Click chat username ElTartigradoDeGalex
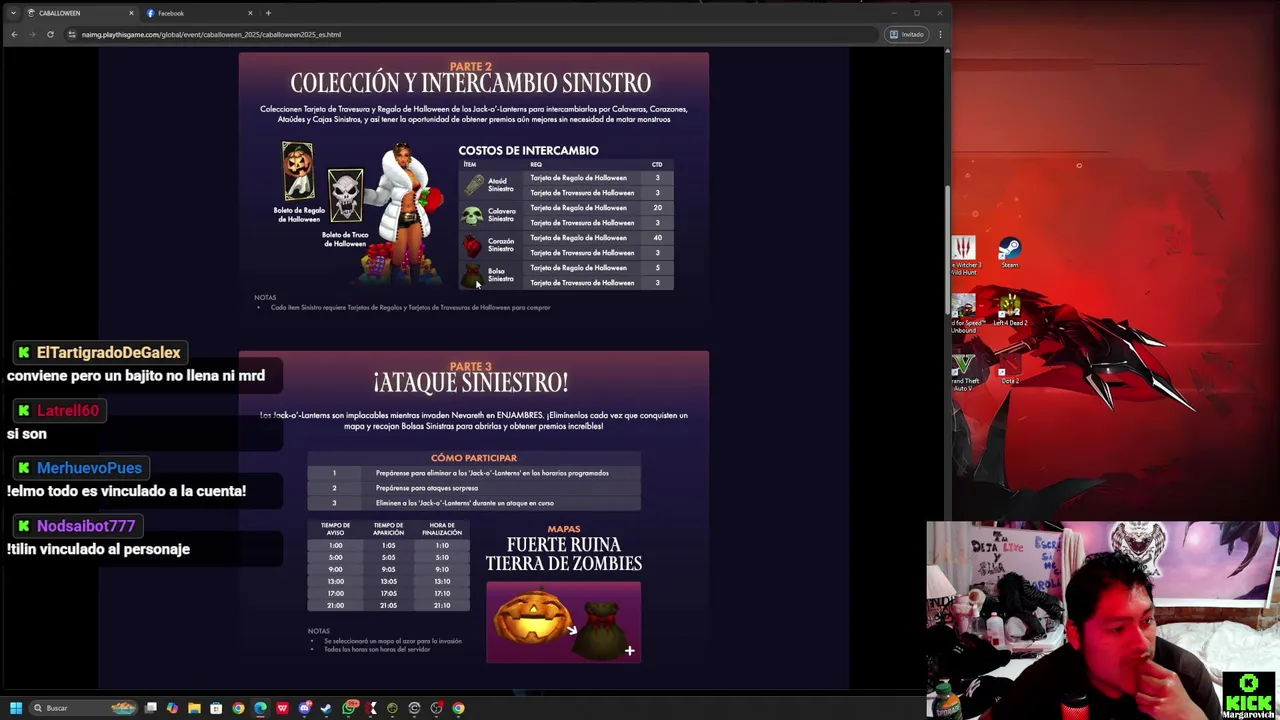Viewport: 1280px width, 720px height. click(x=108, y=352)
